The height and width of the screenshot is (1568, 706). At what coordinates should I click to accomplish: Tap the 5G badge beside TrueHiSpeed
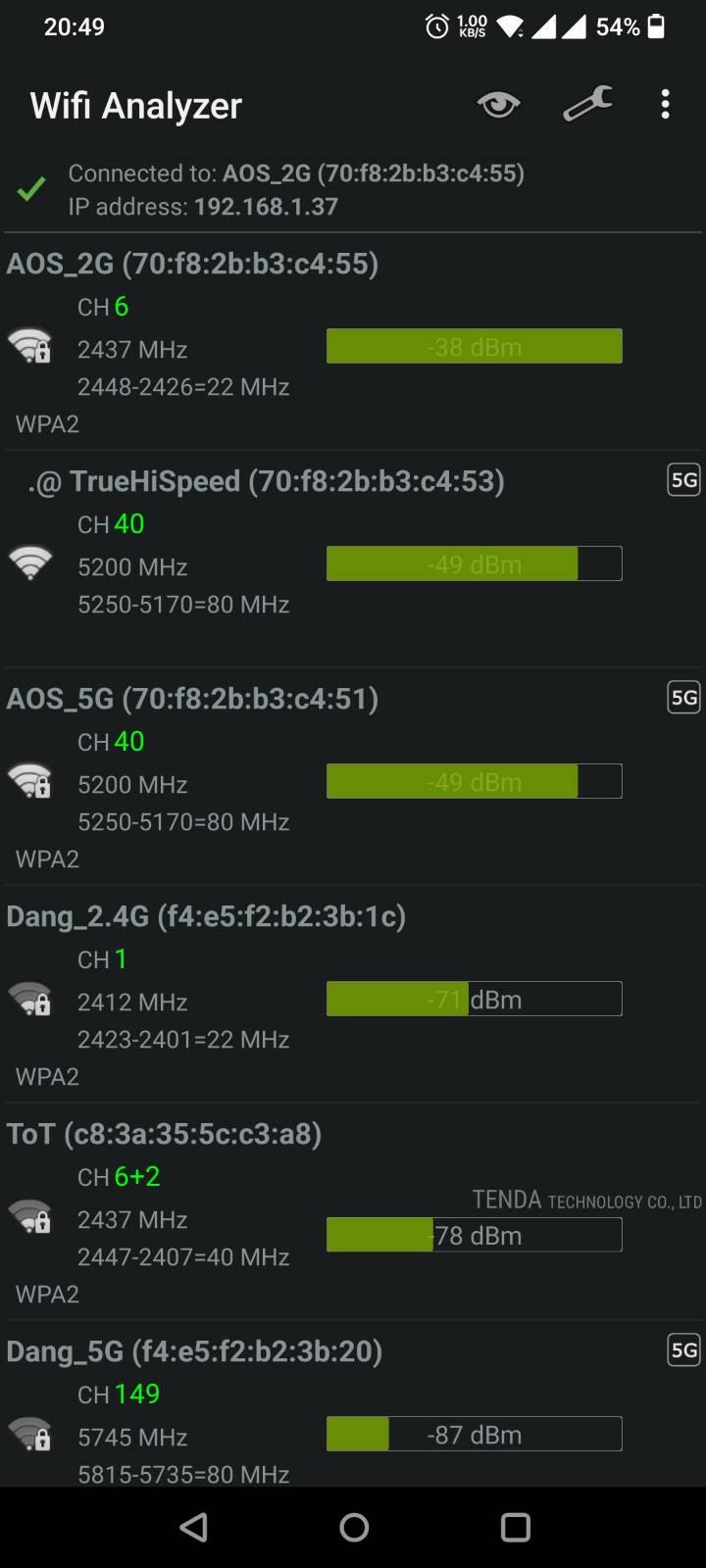[x=683, y=480]
